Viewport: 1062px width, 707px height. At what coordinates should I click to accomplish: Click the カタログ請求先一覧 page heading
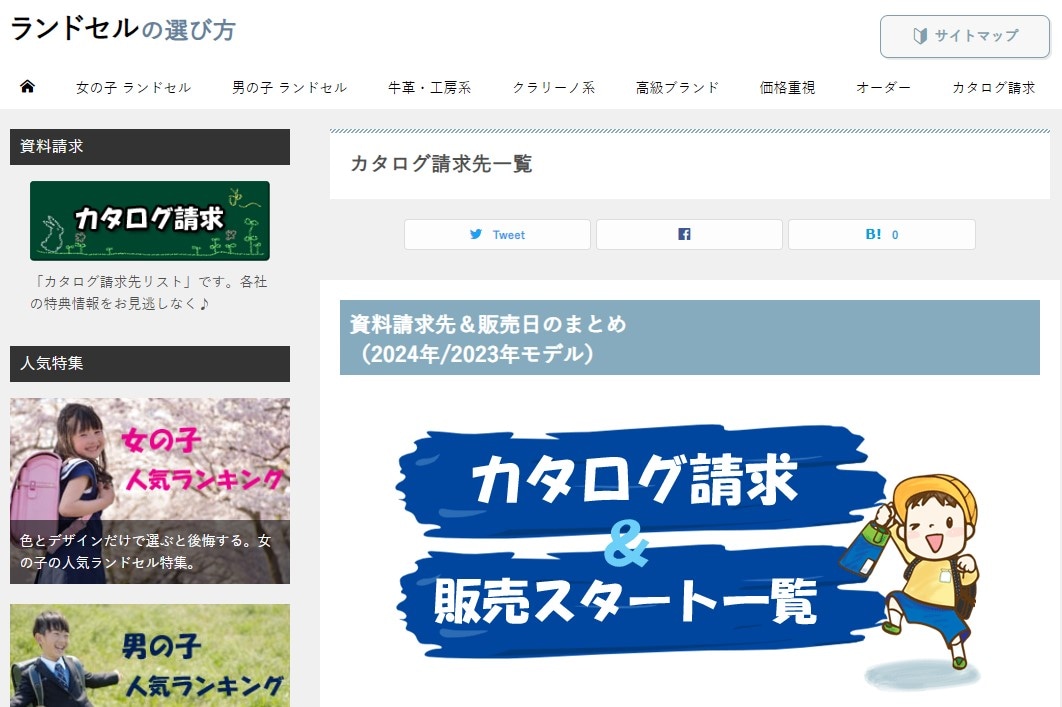click(x=441, y=164)
